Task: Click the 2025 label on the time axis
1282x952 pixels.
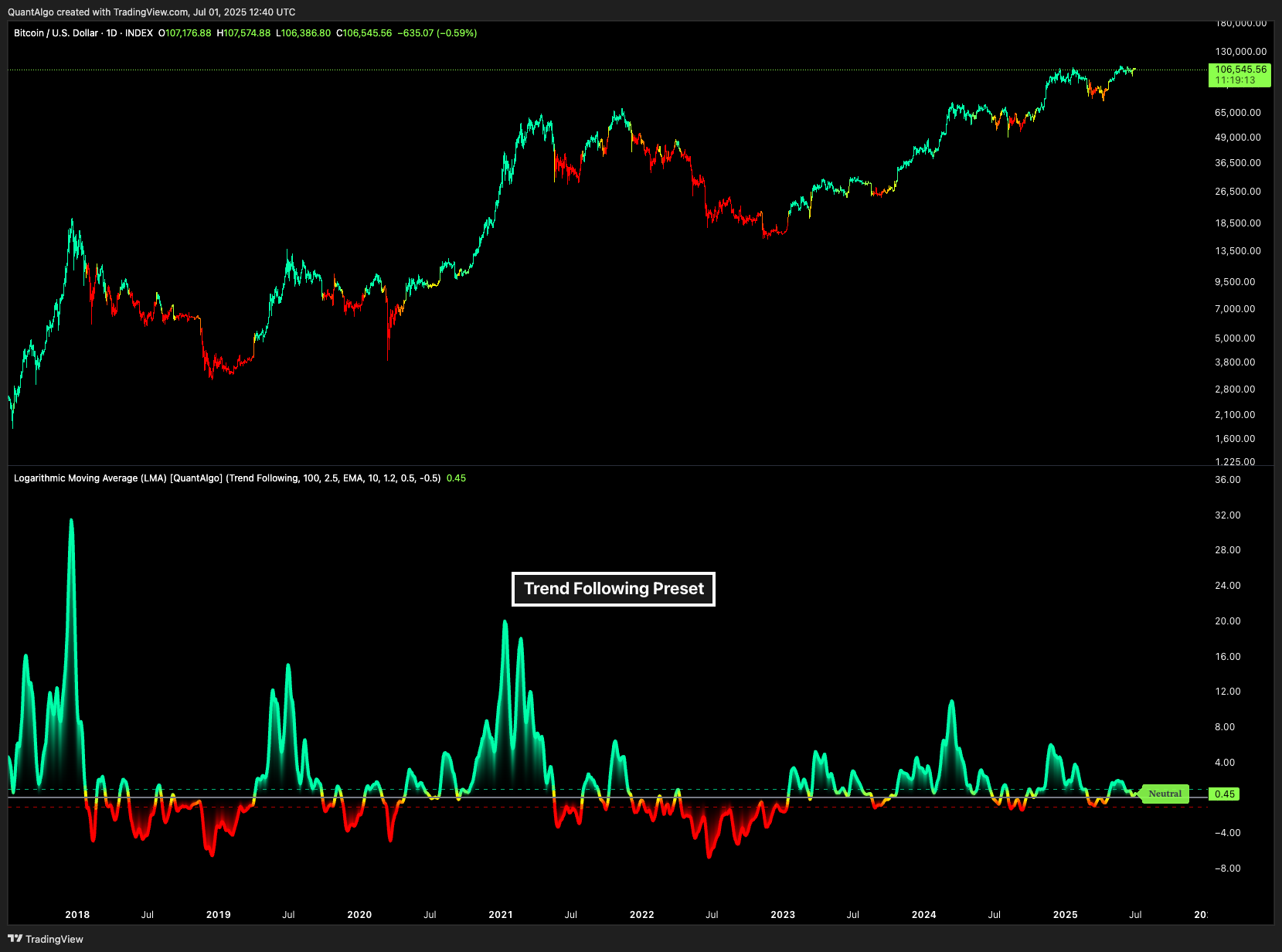Action: pyautogui.click(x=1066, y=915)
